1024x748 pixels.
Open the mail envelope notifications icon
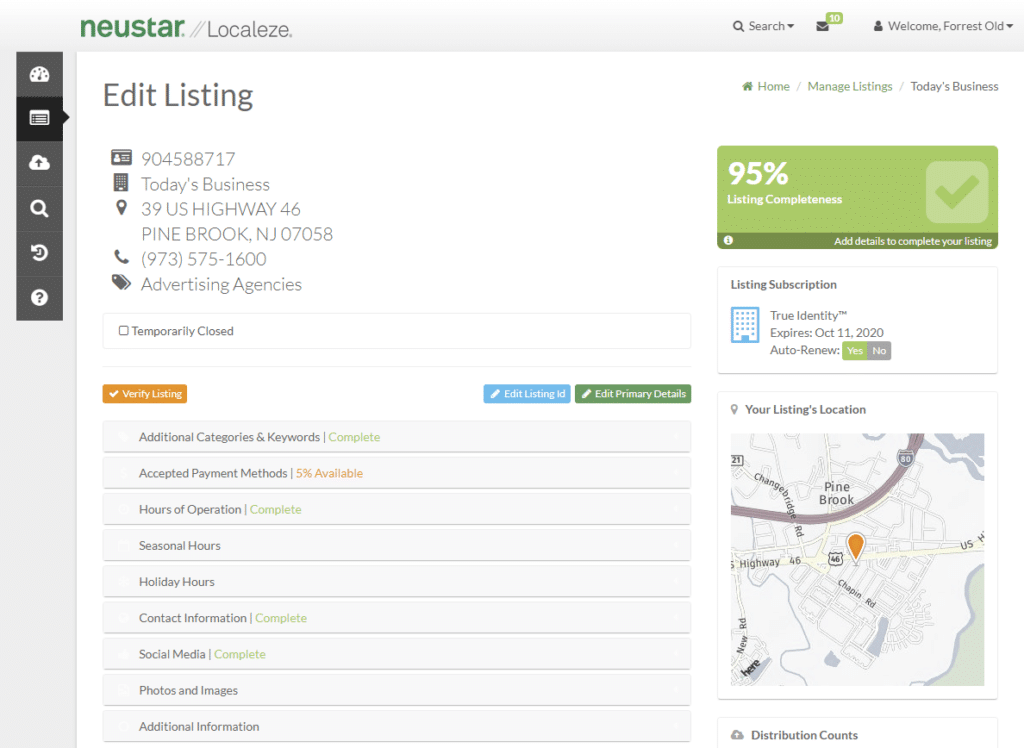[x=823, y=26]
